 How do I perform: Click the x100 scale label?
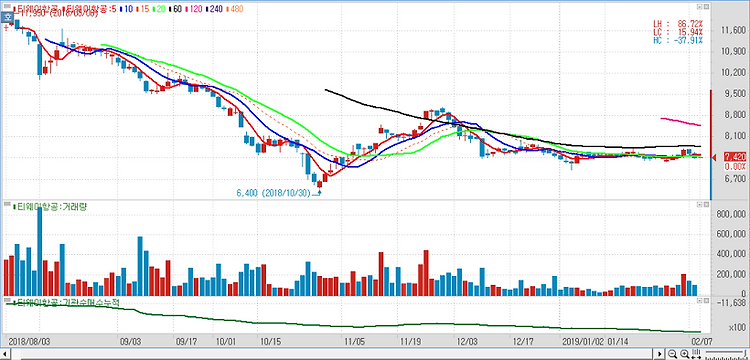click(x=737, y=328)
